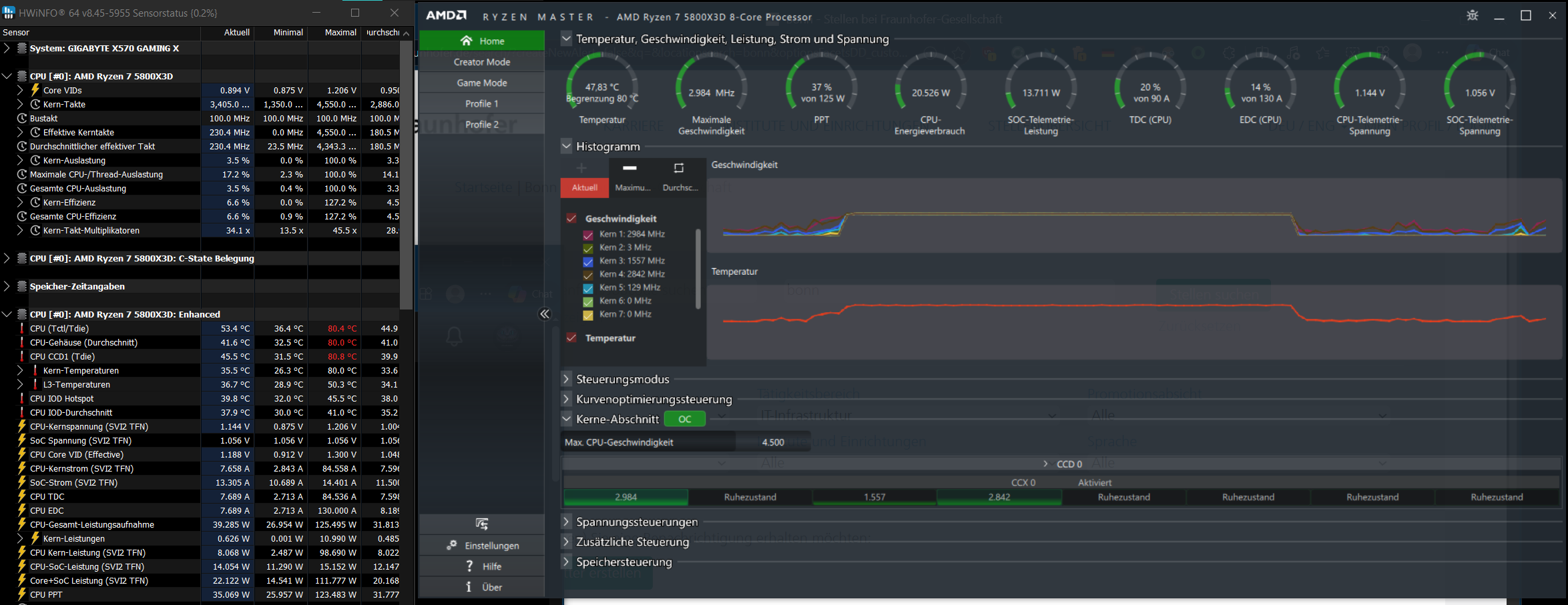Expand the Speichersteuerung section
1568x605 pixels.
566,562
